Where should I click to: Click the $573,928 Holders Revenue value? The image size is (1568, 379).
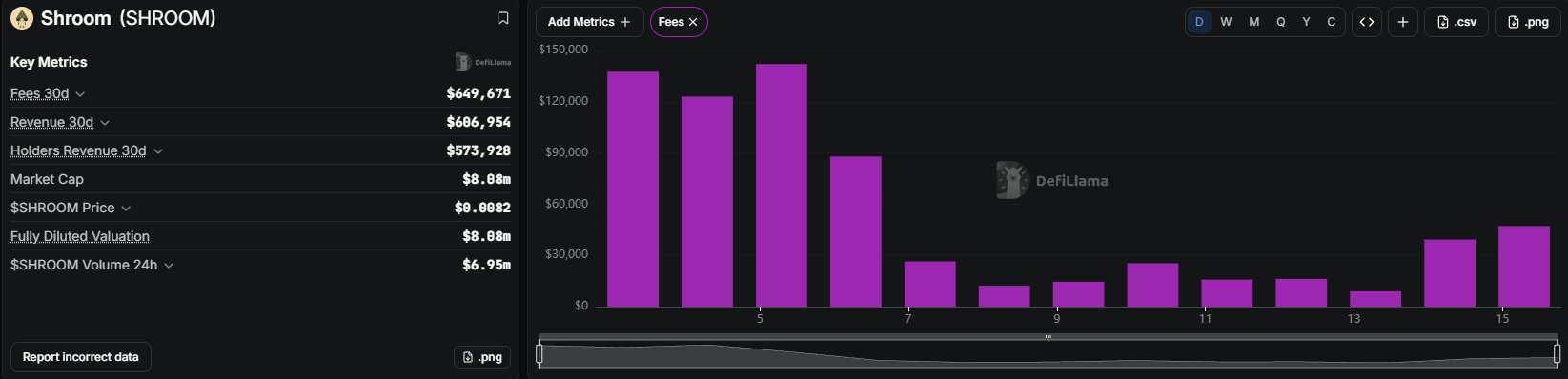coord(479,150)
